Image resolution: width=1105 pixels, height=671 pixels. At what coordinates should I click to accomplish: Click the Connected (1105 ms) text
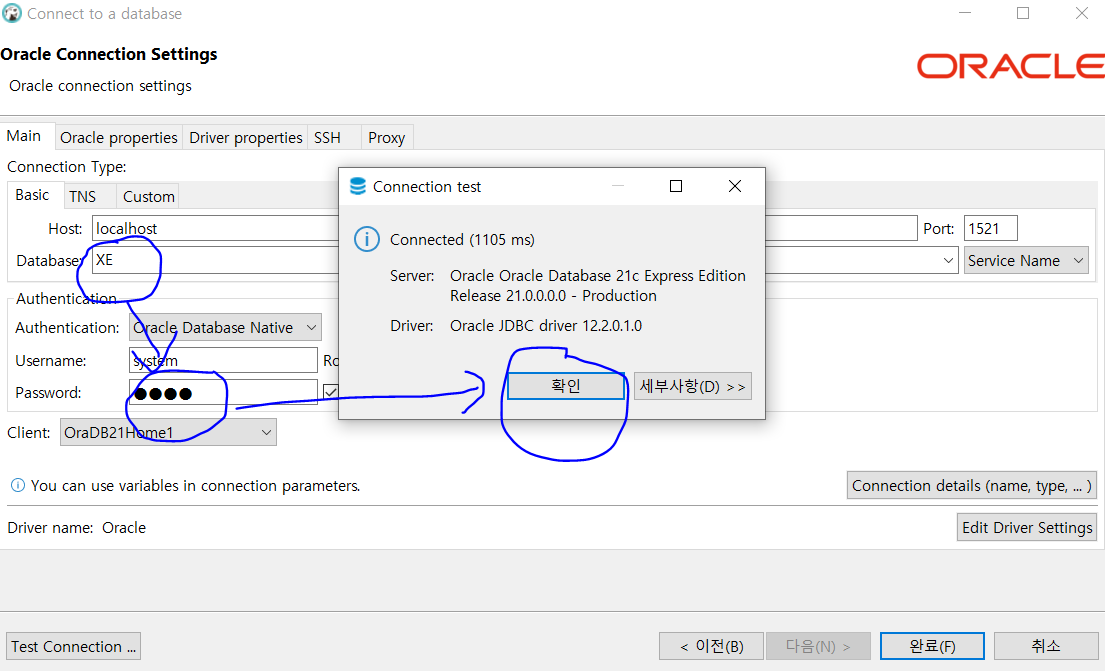pyautogui.click(x=462, y=240)
